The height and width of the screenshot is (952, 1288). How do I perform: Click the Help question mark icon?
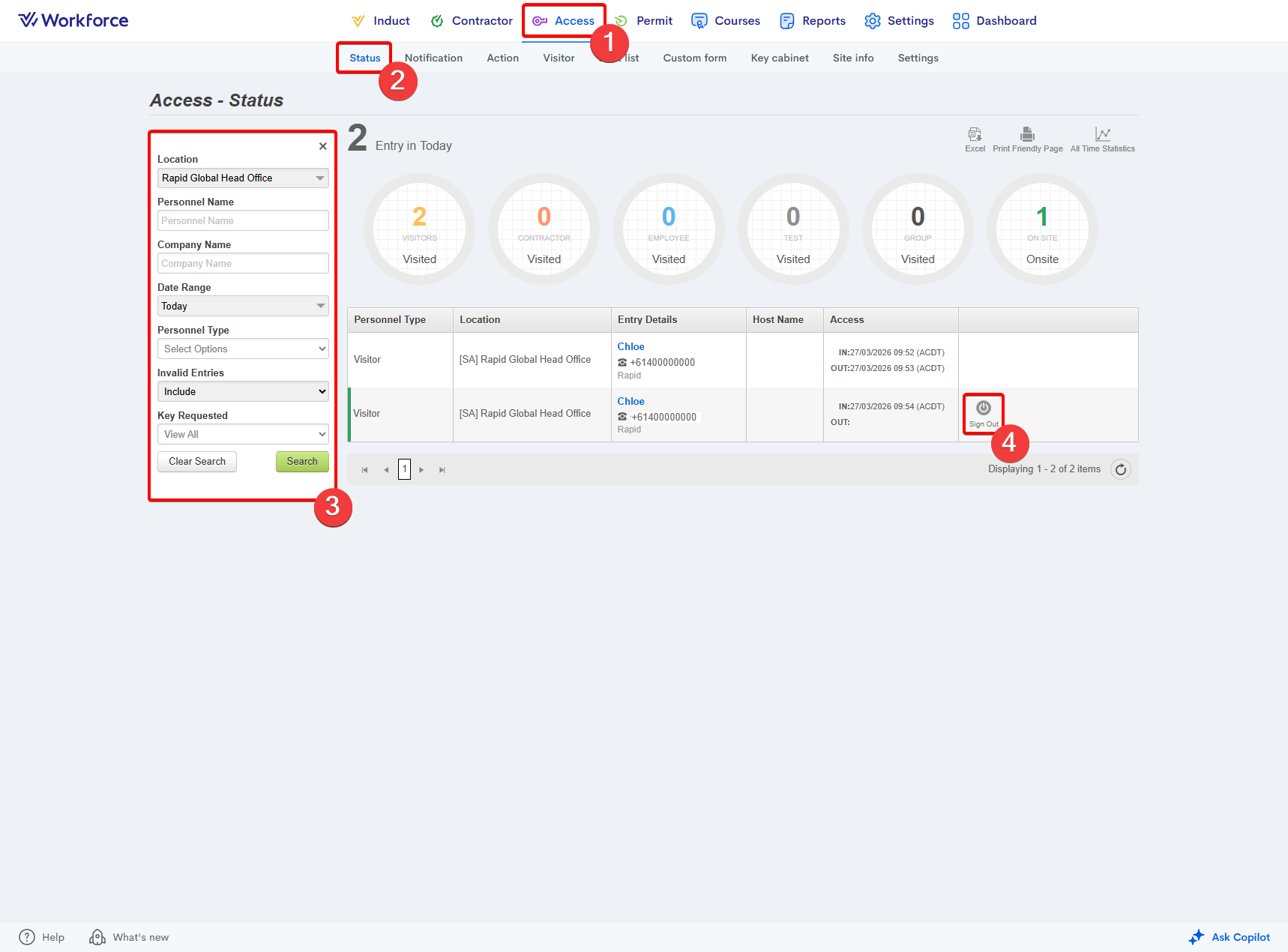tap(27, 937)
